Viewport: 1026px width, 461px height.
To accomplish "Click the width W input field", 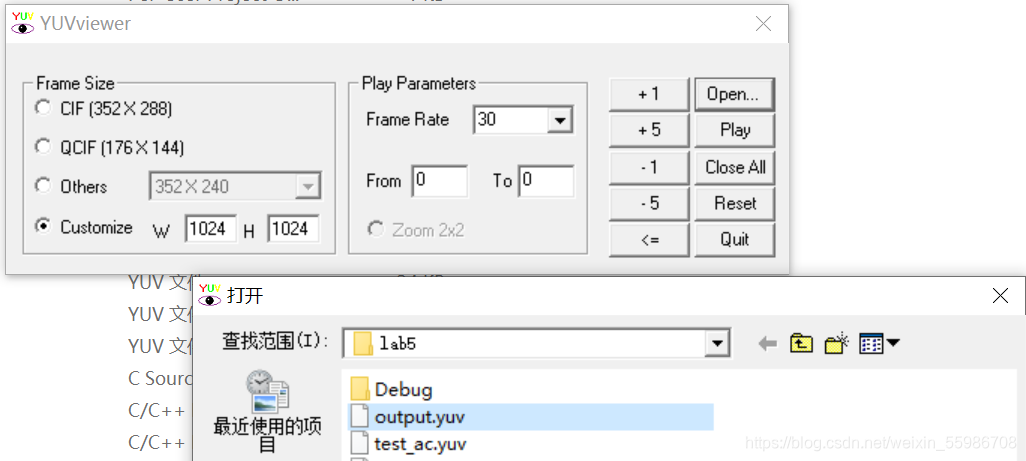I will tap(211, 229).
